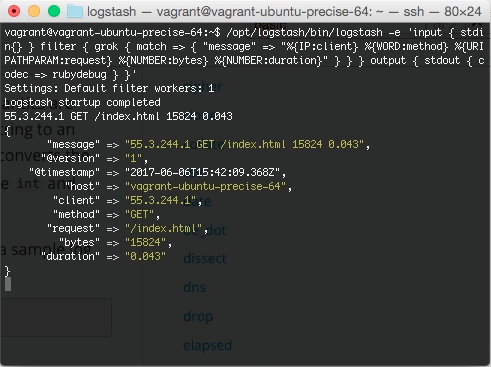Click the "GET" method value
The width and height of the screenshot is (491, 367).
(139, 214)
